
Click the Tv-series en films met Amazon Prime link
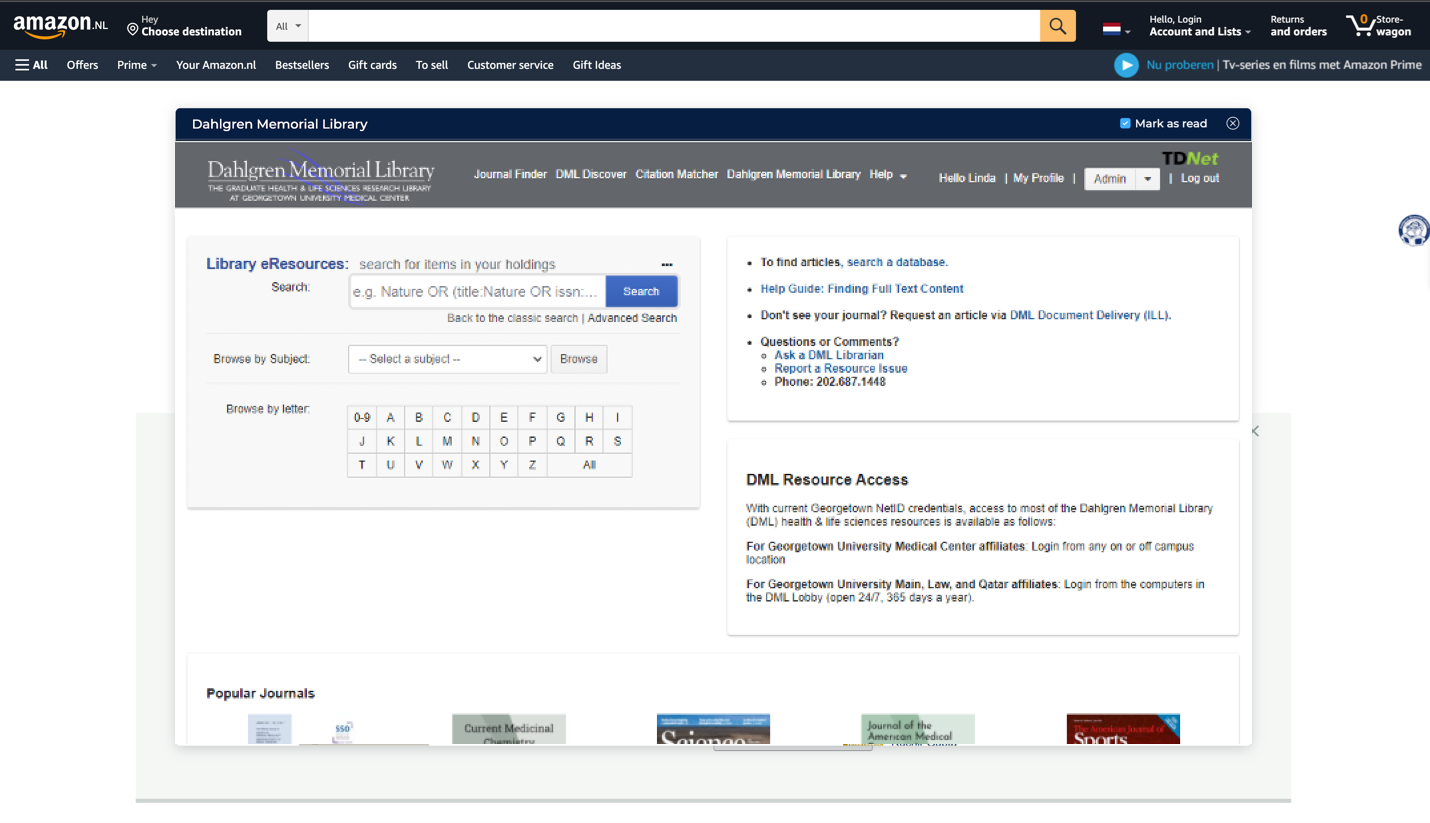(x=1322, y=65)
